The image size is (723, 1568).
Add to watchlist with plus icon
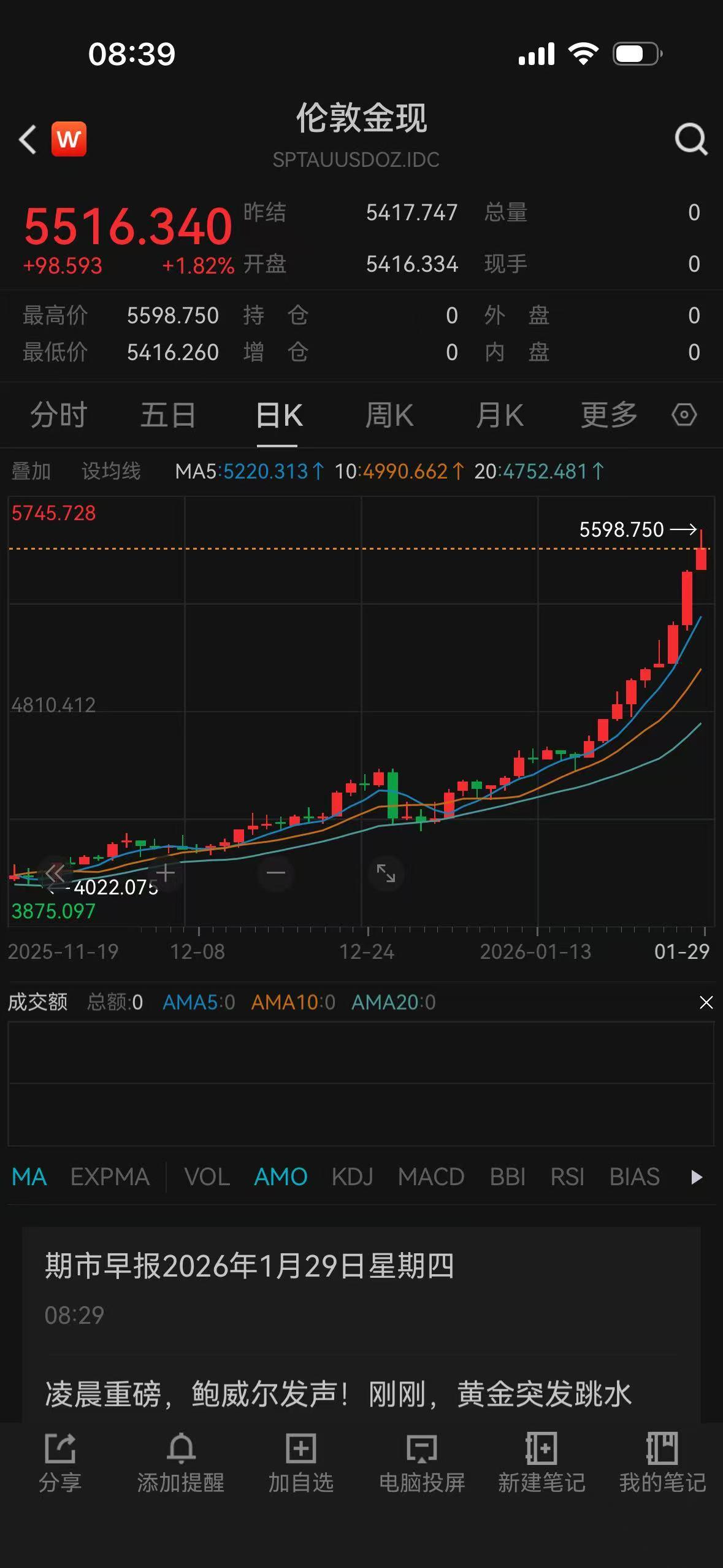click(x=301, y=1463)
